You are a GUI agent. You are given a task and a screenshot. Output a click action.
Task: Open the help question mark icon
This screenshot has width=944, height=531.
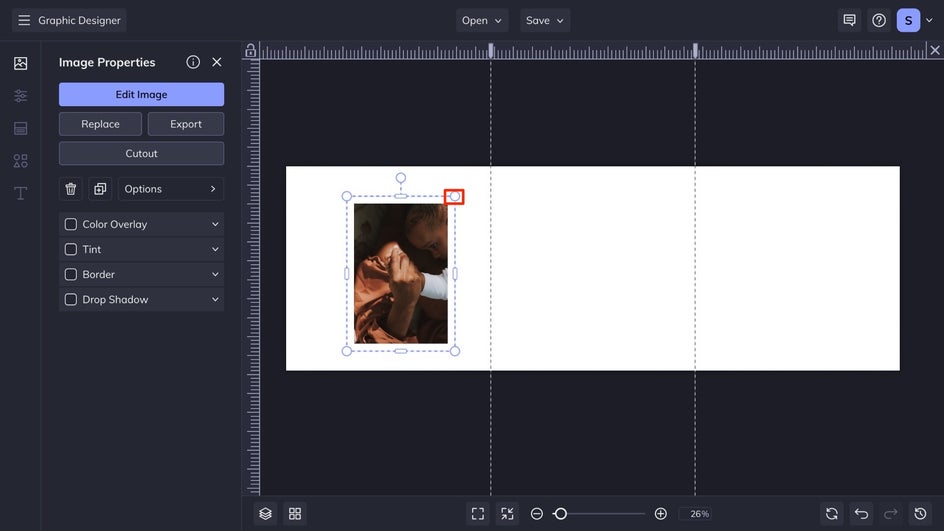pos(879,20)
